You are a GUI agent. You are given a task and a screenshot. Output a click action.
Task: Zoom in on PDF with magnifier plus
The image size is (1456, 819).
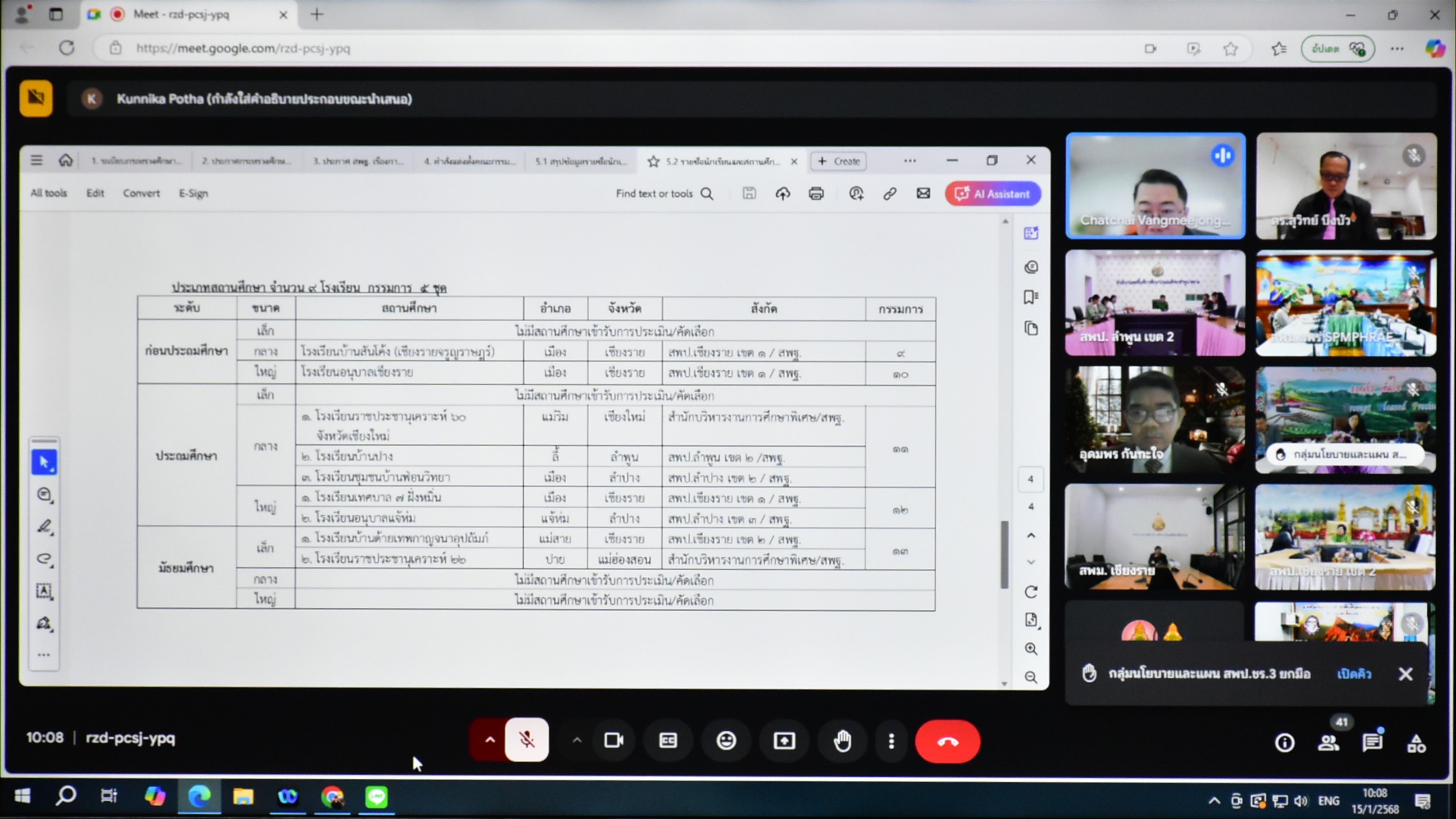tap(1031, 649)
